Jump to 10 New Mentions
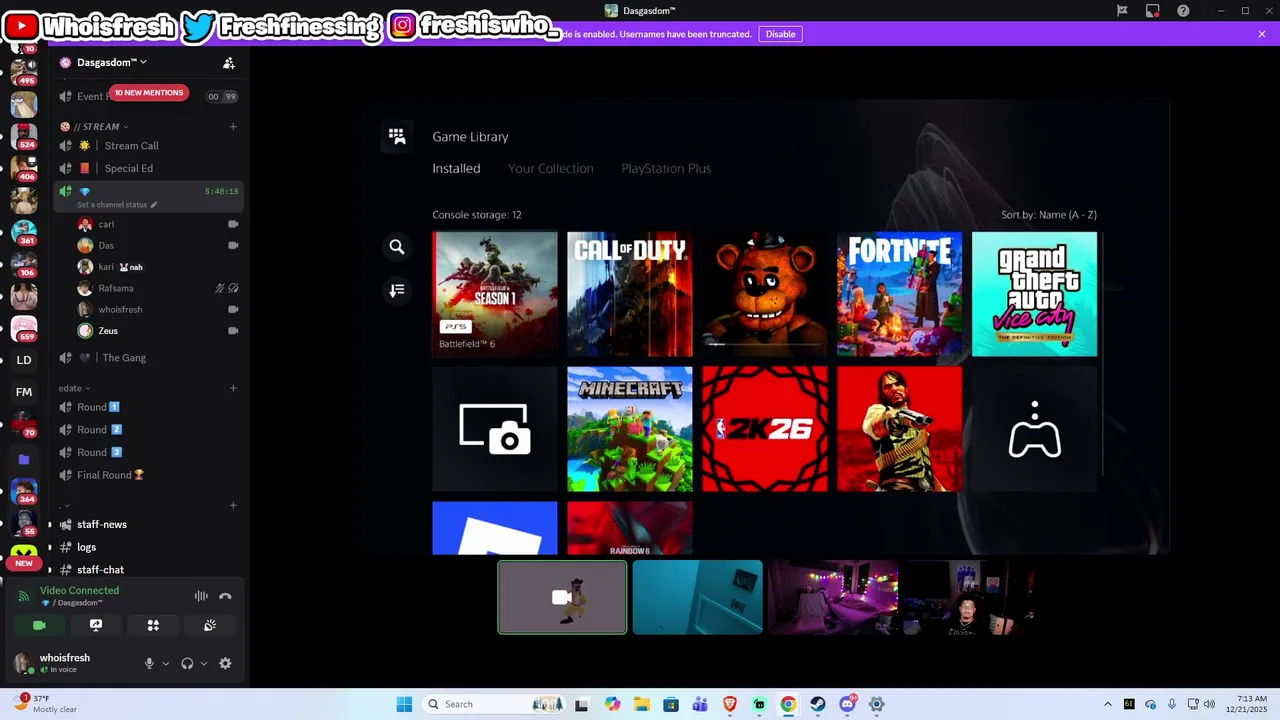Image resolution: width=1280 pixels, height=720 pixels. pos(149,93)
